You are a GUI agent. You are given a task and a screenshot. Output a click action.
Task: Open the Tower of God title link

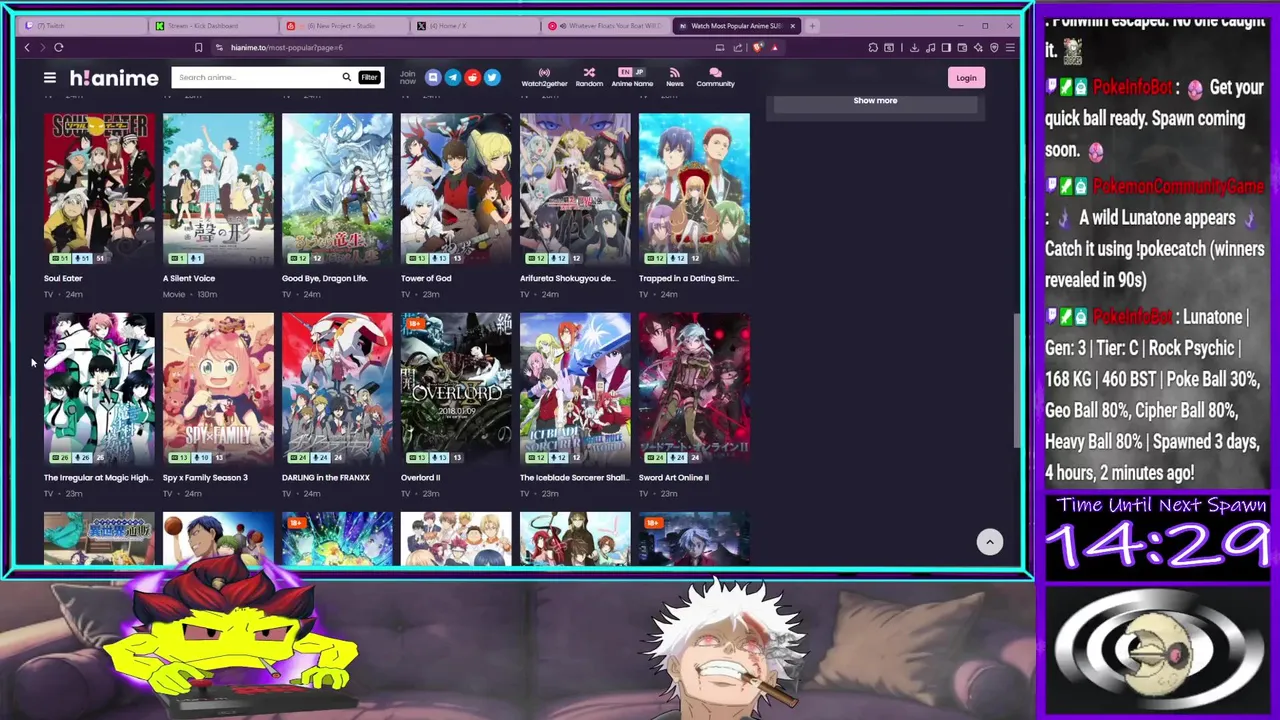point(426,278)
